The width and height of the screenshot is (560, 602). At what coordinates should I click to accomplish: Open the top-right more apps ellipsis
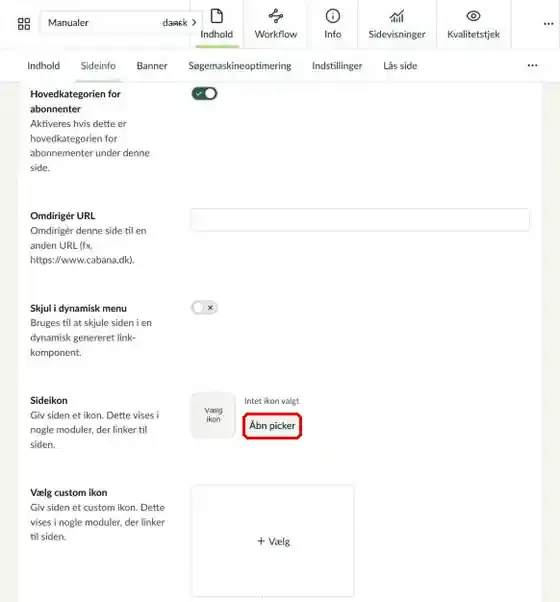click(548, 24)
